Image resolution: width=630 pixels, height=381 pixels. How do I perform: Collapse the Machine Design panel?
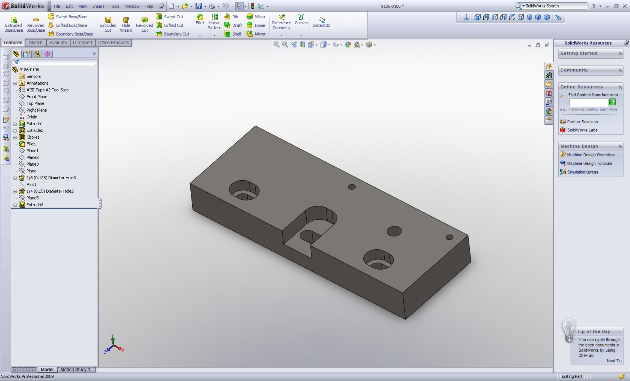pyautogui.click(x=620, y=146)
